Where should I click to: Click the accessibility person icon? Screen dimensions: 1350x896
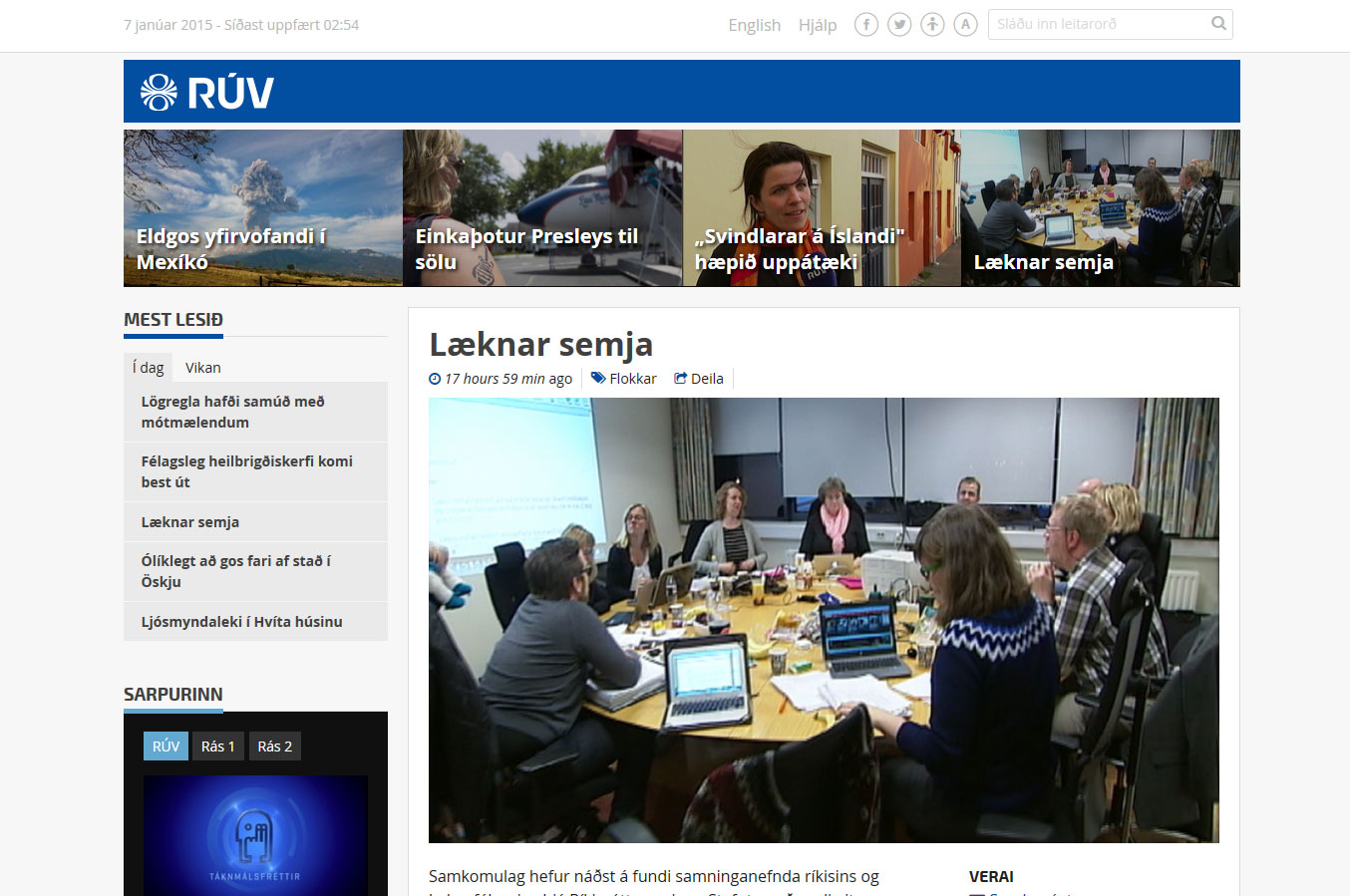(932, 25)
